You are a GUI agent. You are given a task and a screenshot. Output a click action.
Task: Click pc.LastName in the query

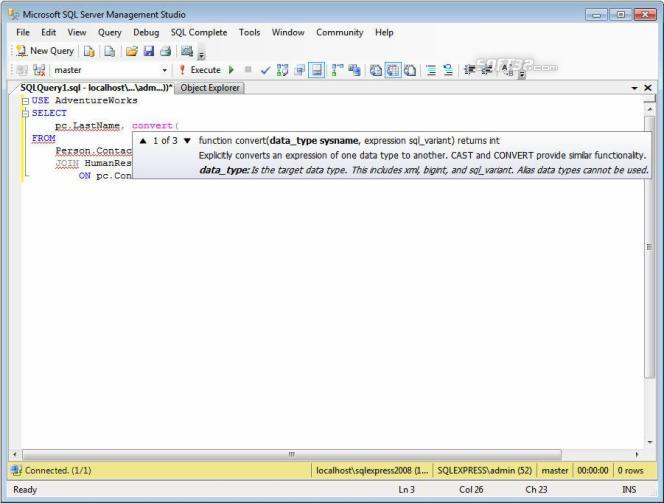(88, 126)
